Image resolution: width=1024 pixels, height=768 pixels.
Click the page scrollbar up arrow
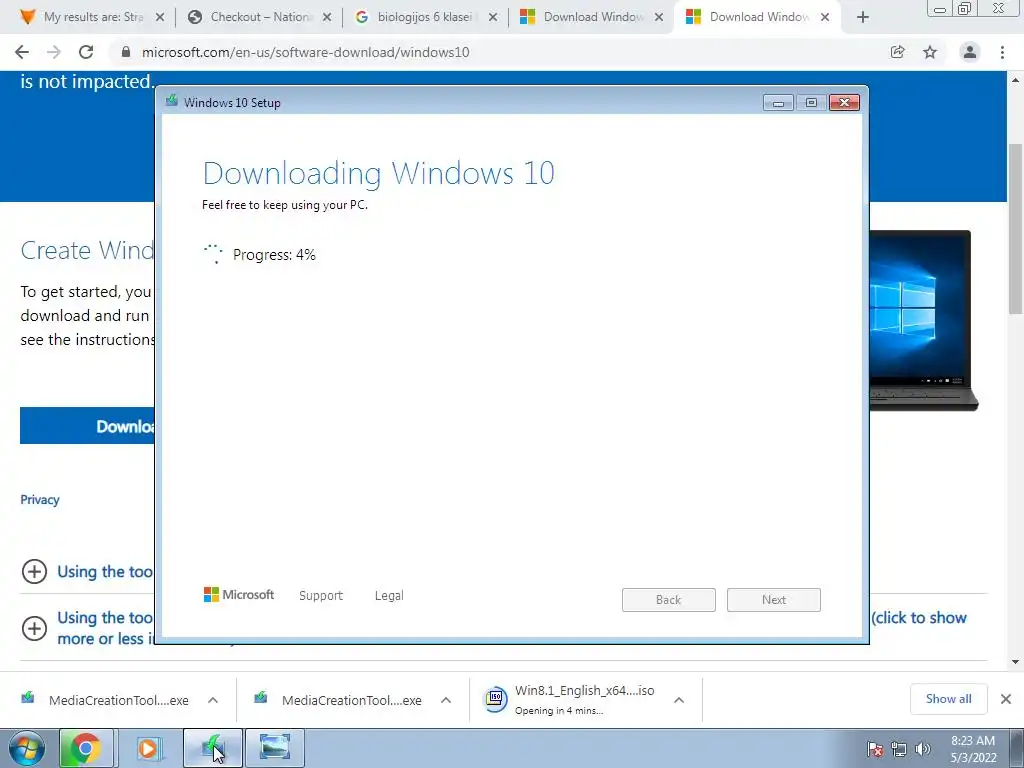(1015, 80)
